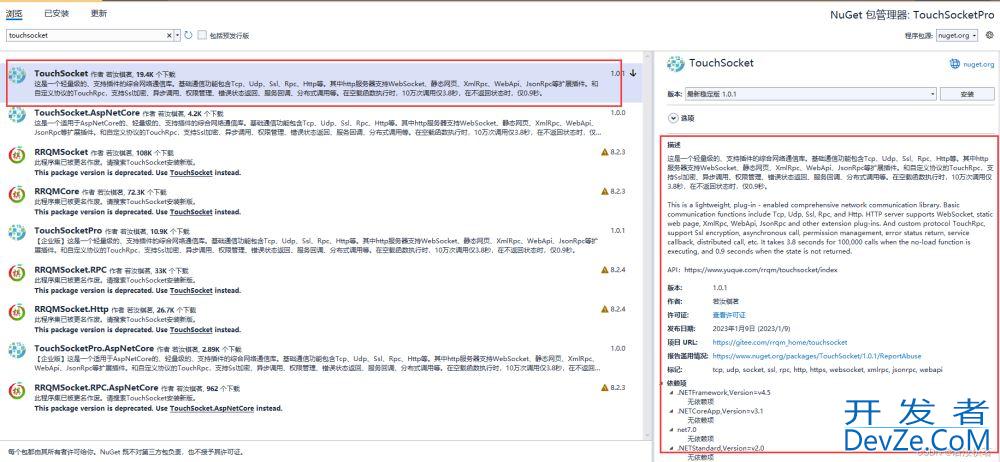Image resolution: width=1000 pixels, height=462 pixels.
Task: Click the globe icon beside nuget.org
Action: point(954,64)
